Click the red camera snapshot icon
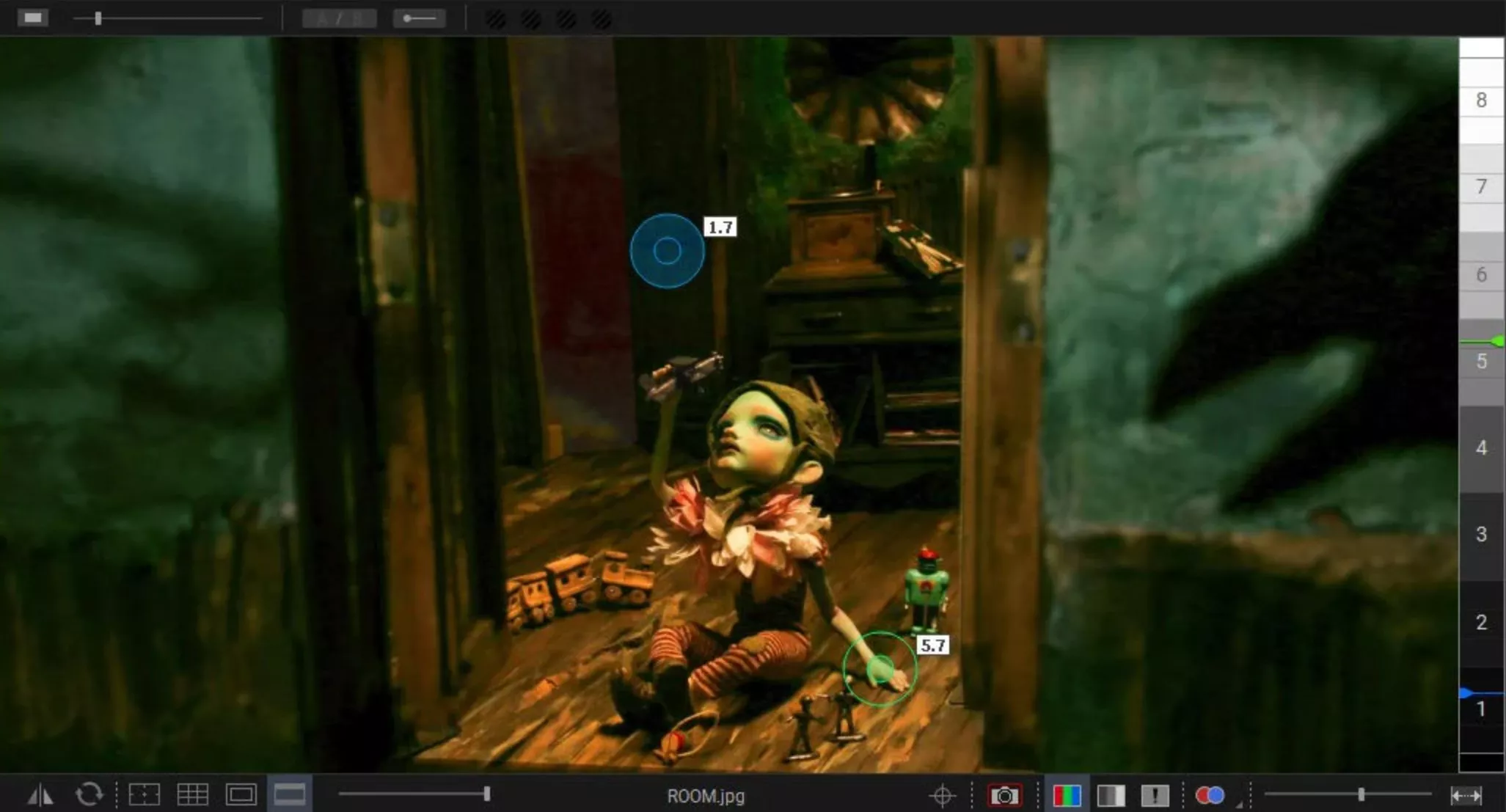 point(1004,795)
